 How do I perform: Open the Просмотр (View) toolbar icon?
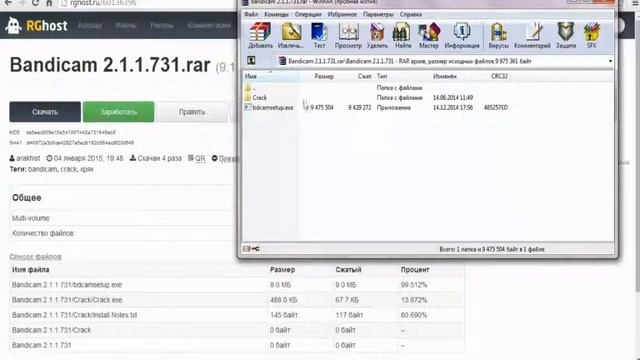click(348, 35)
